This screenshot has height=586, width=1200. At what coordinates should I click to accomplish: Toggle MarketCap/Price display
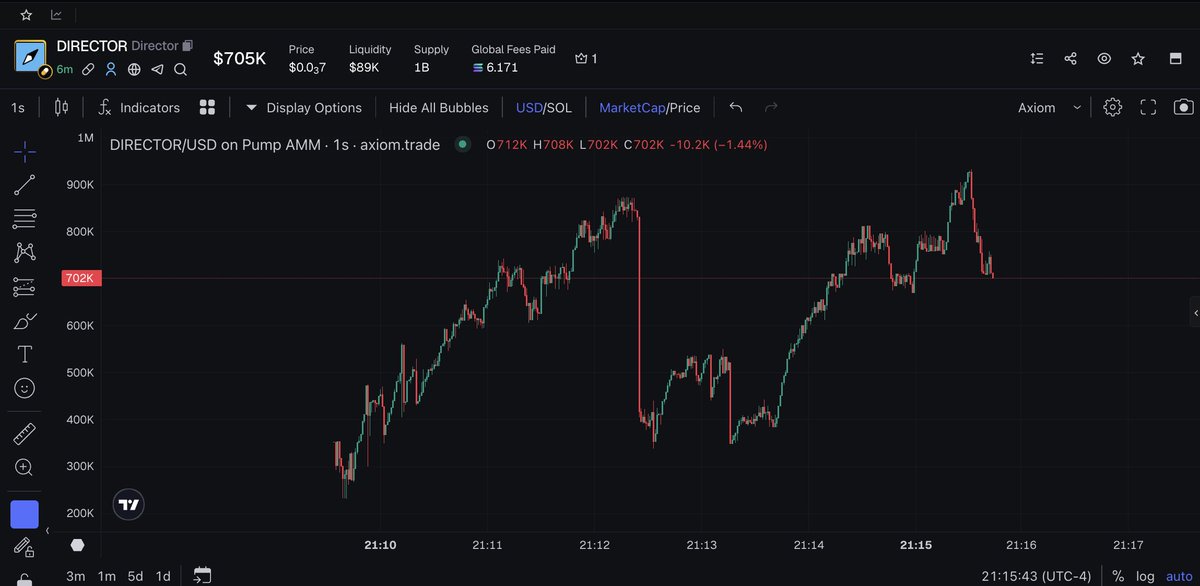(650, 107)
